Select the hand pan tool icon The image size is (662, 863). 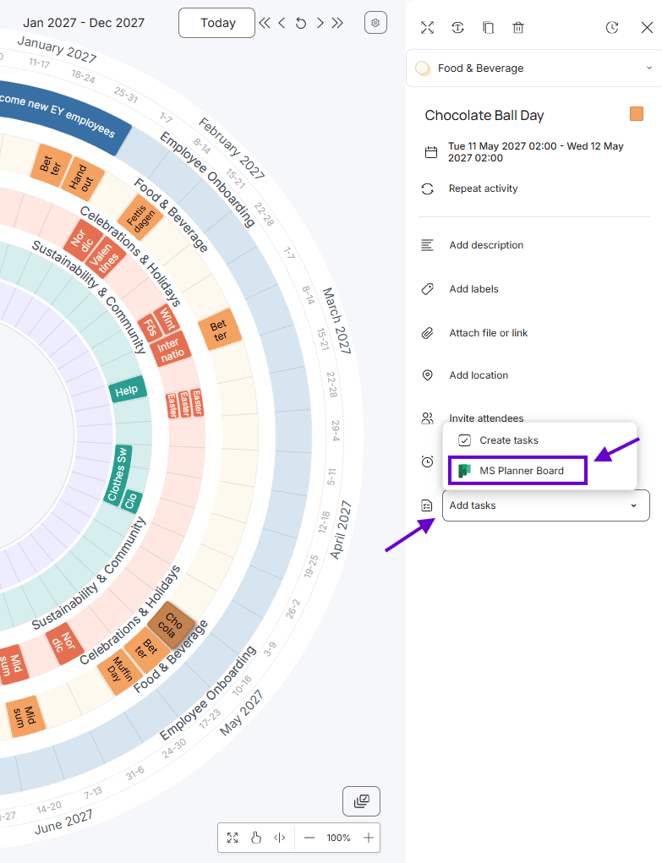click(256, 838)
